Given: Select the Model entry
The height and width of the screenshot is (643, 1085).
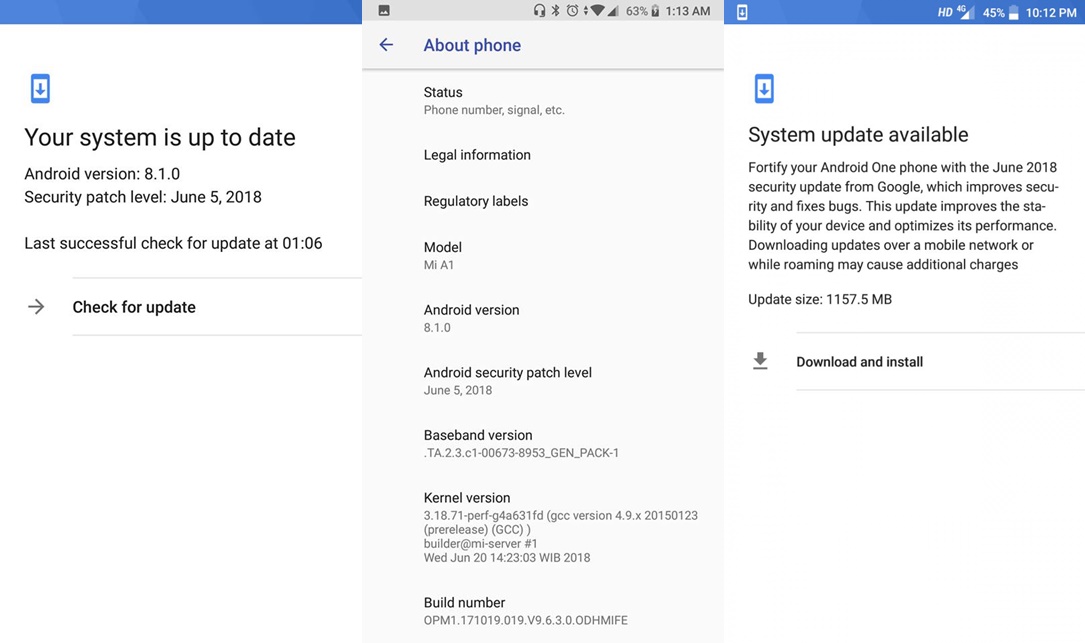Looking at the screenshot, I should [542, 255].
